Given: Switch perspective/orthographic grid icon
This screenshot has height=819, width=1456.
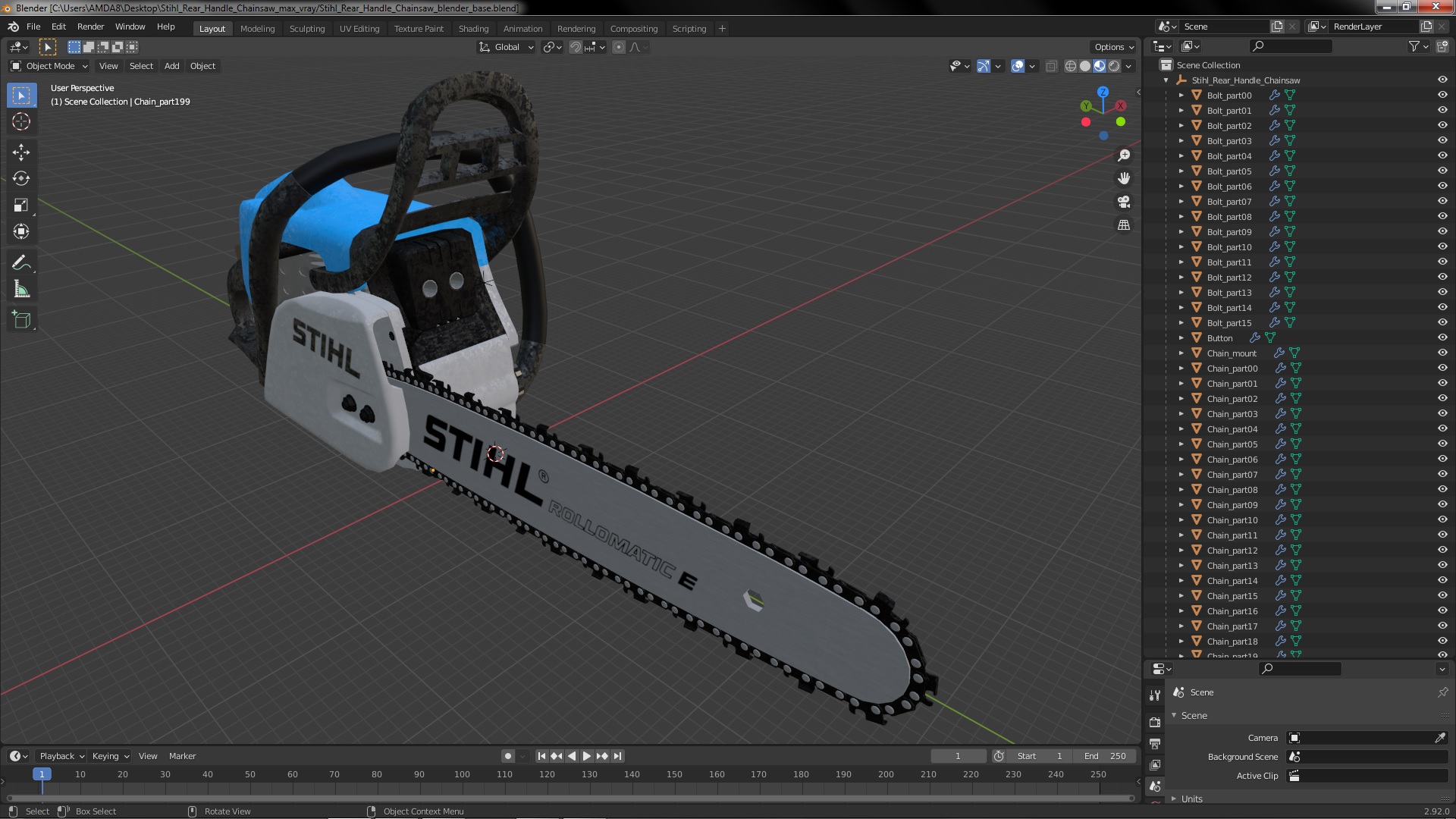Looking at the screenshot, I should tap(1124, 225).
